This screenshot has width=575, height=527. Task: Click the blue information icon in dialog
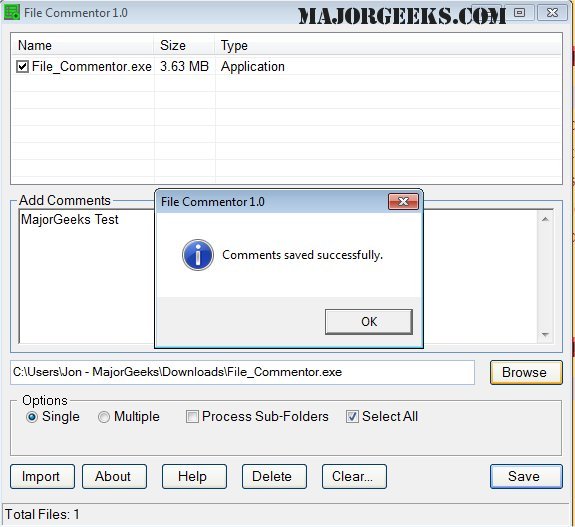(x=198, y=255)
